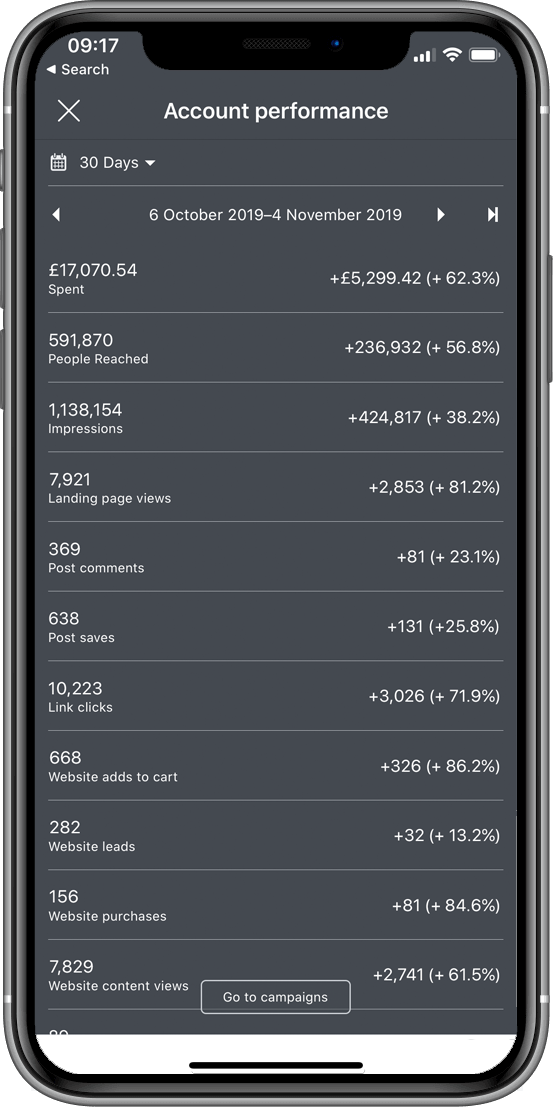
Task: Tap the Website leads row
Action: (275, 835)
